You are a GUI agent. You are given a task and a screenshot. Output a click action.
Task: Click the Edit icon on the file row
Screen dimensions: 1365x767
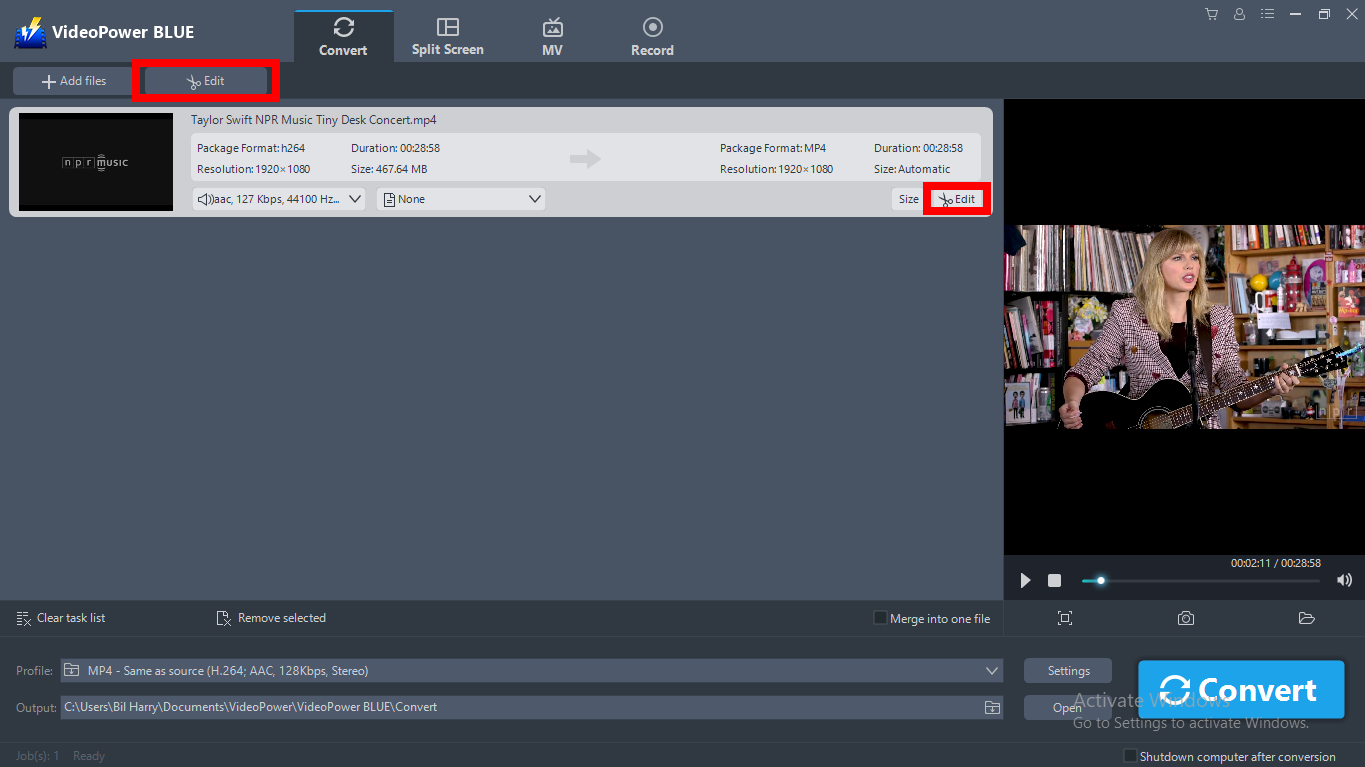click(956, 198)
